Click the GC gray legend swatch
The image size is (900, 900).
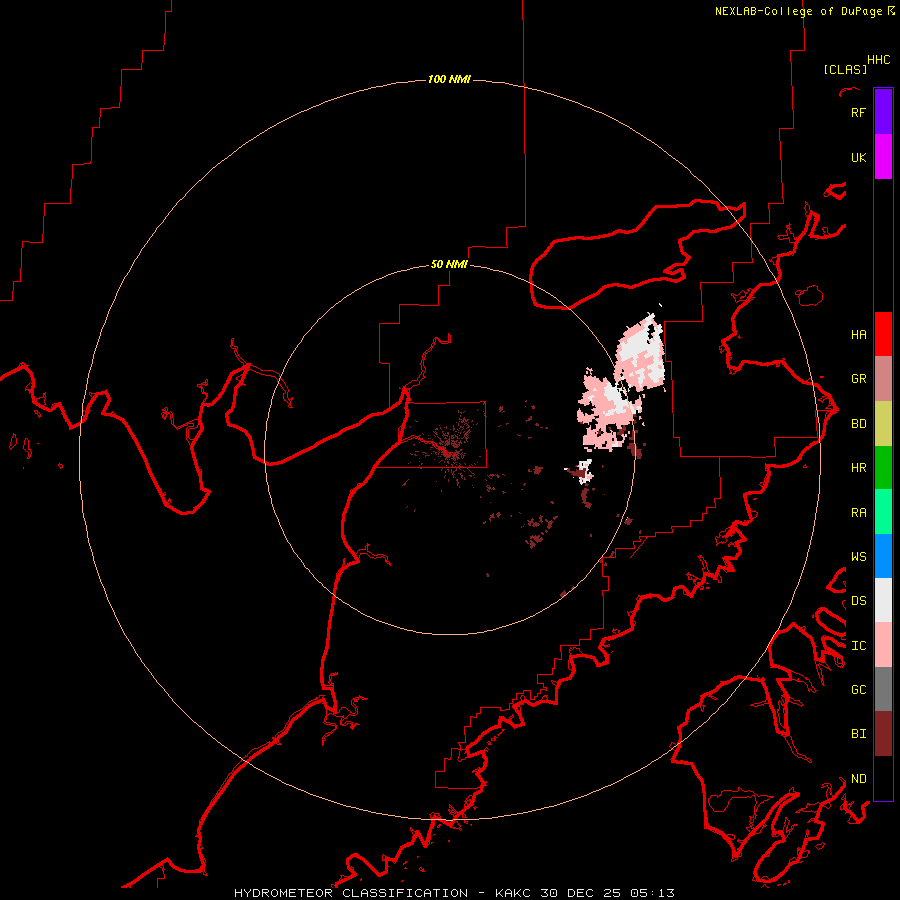click(x=883, y=689)
